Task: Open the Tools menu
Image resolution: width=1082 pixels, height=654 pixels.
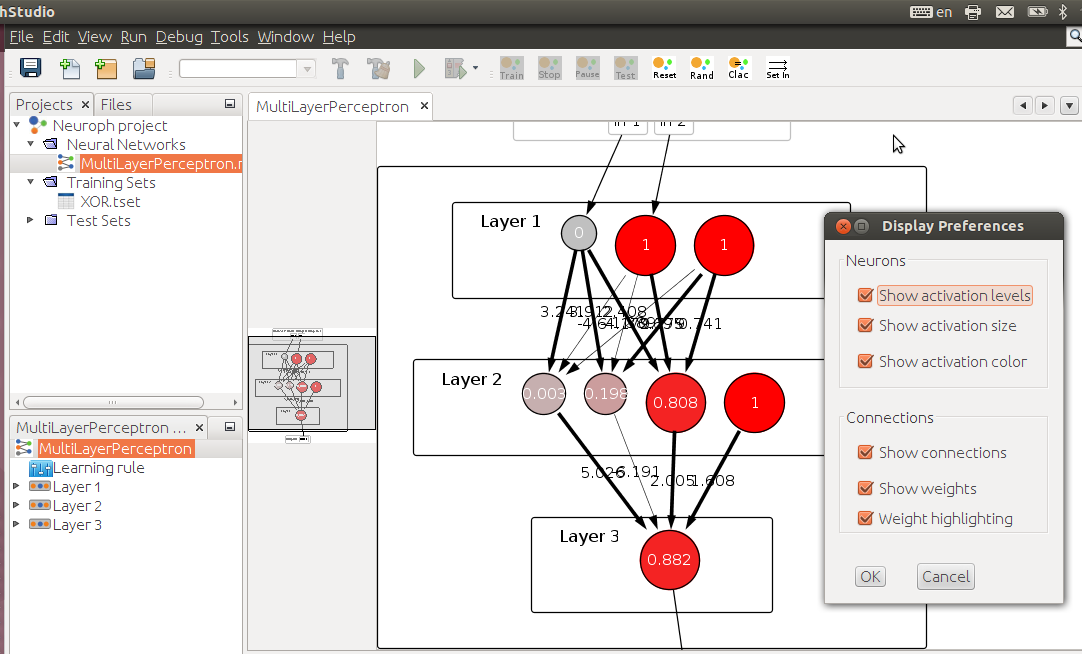Action: [229, 36]
